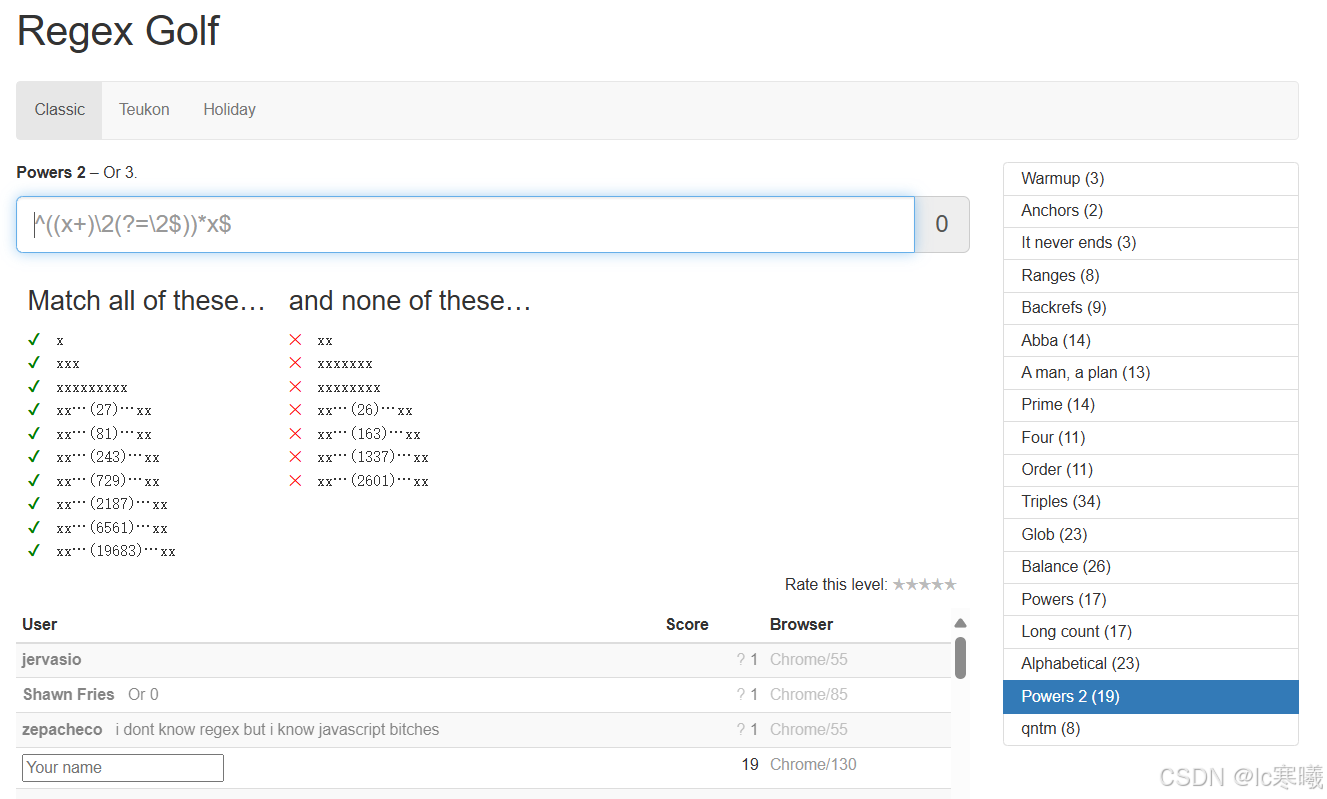Choose the Balance (26) level
The image size is (1327, 799).
click(1150, 567)
